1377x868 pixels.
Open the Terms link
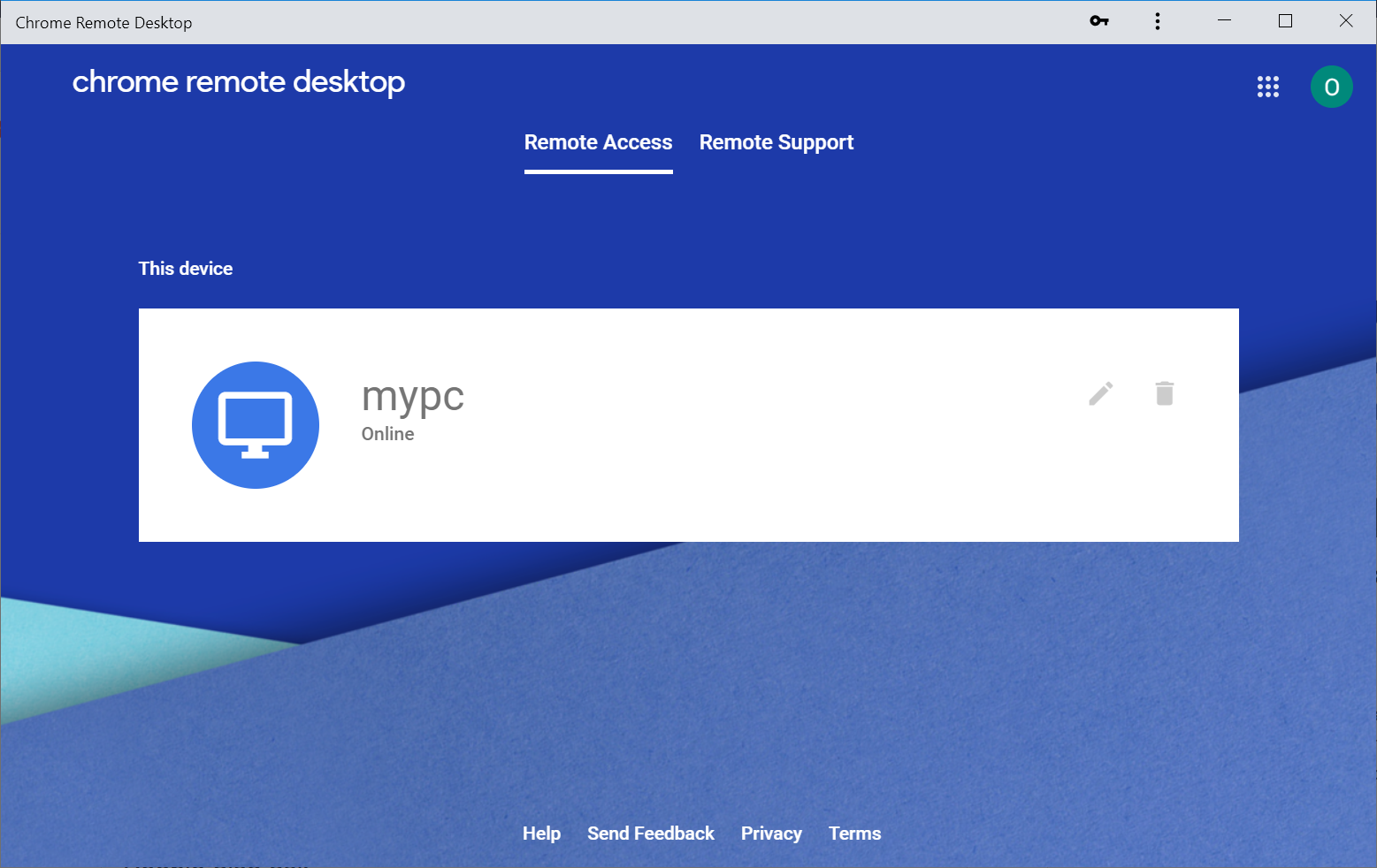pos(855,834)
